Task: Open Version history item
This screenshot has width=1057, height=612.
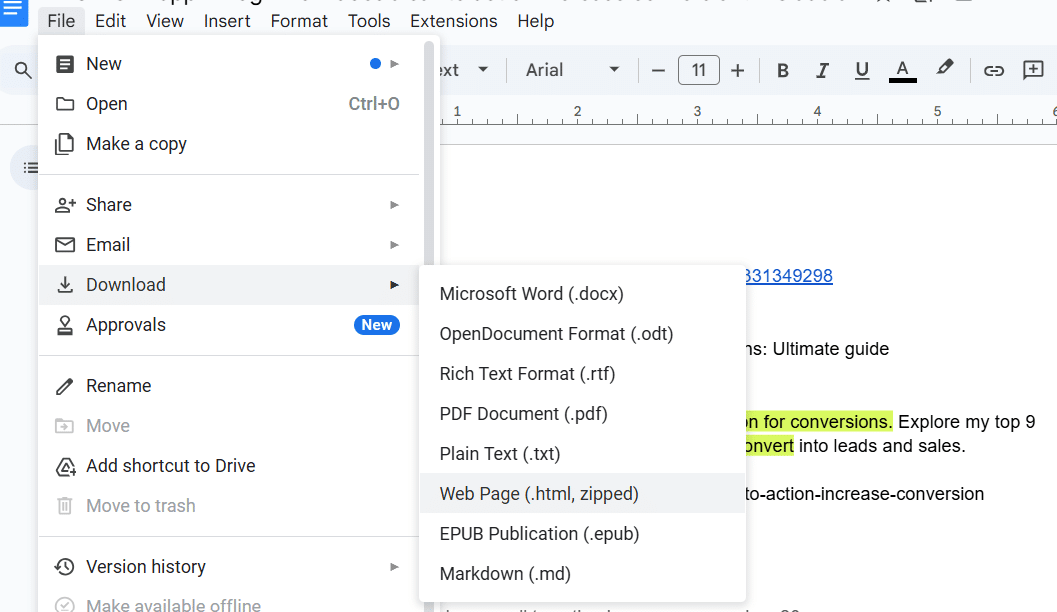Action: (x=229, y=567)
